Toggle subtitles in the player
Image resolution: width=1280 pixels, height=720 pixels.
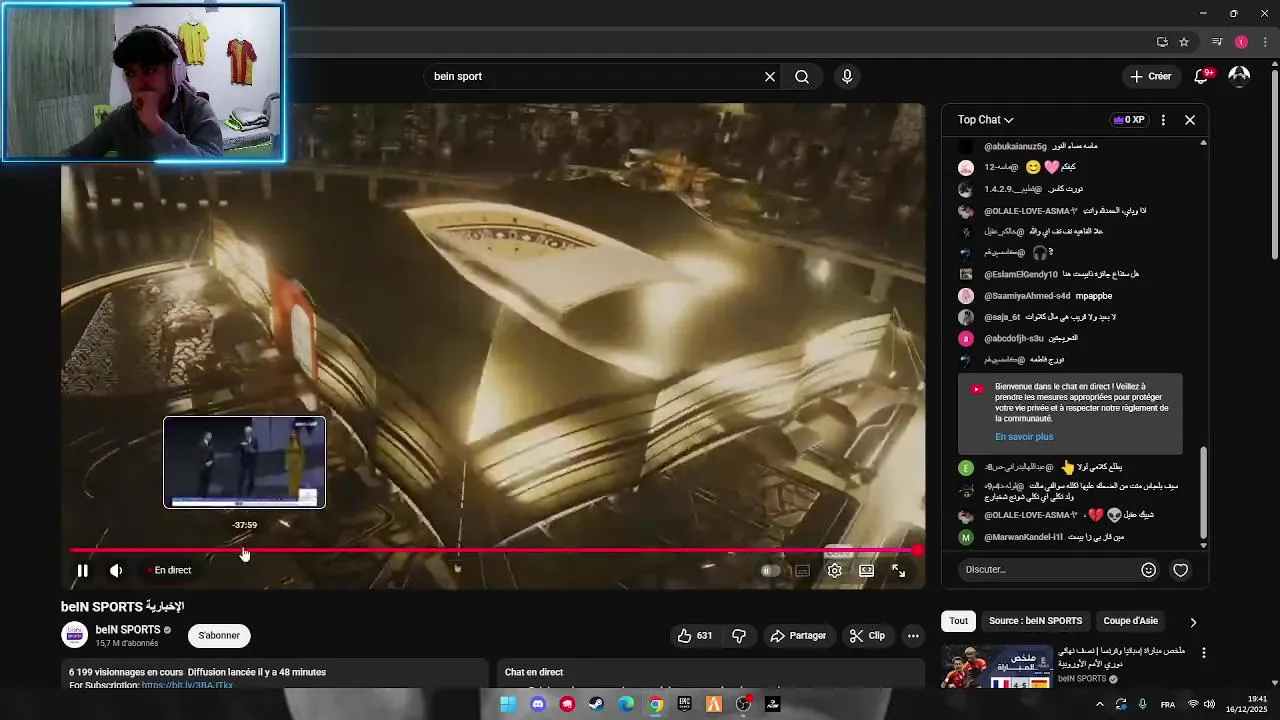[x=802, y=570]
